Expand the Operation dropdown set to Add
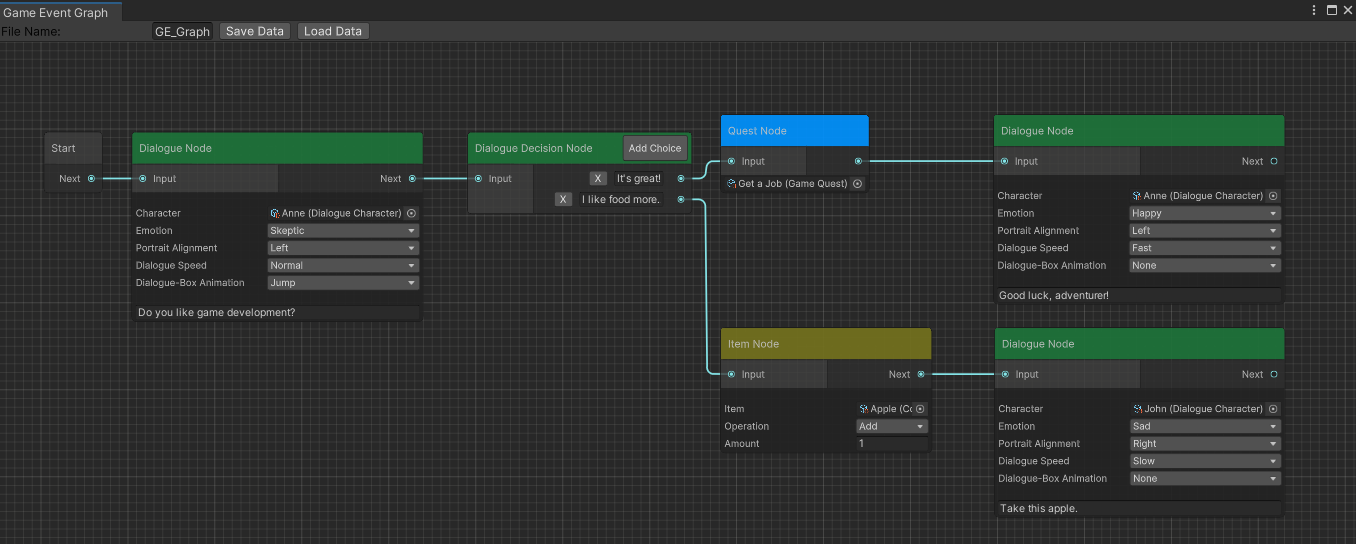The height and width of the screenshot is (544, 1356). coord(892,426)
